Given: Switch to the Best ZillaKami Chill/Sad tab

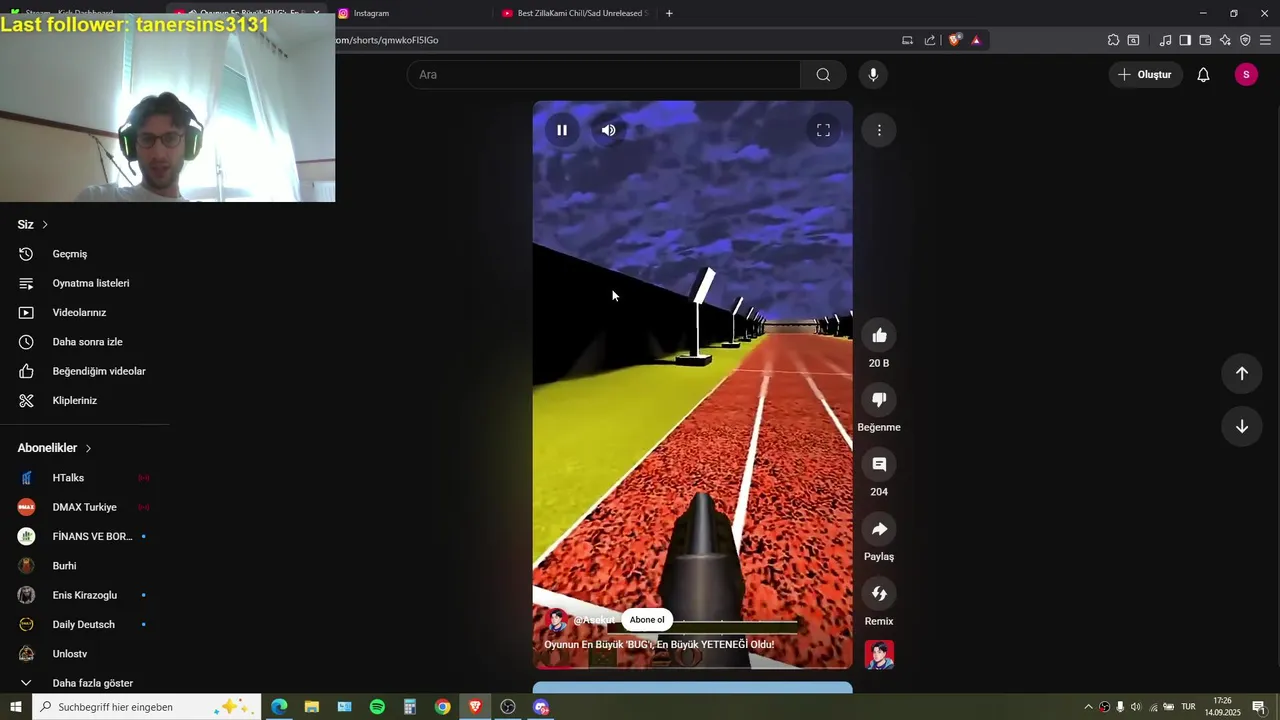Looking at the screenshot, I should coord(575,13).
